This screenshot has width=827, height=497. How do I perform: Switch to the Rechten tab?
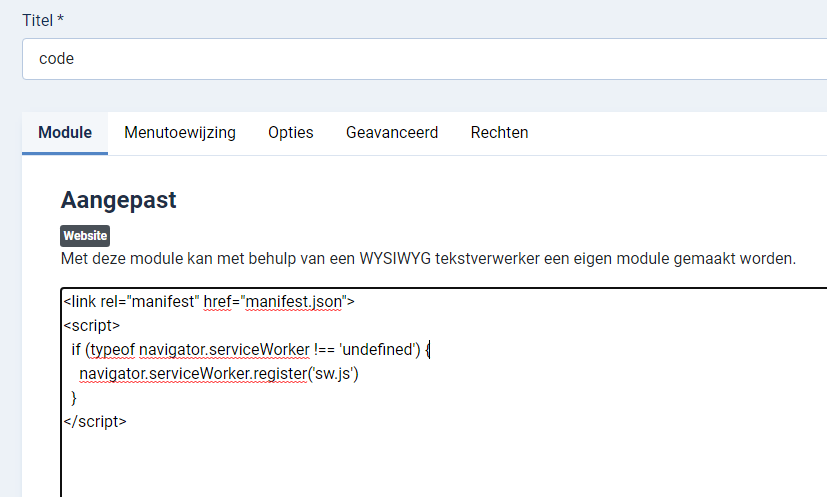pyautogui.click(x=499, y=132)
